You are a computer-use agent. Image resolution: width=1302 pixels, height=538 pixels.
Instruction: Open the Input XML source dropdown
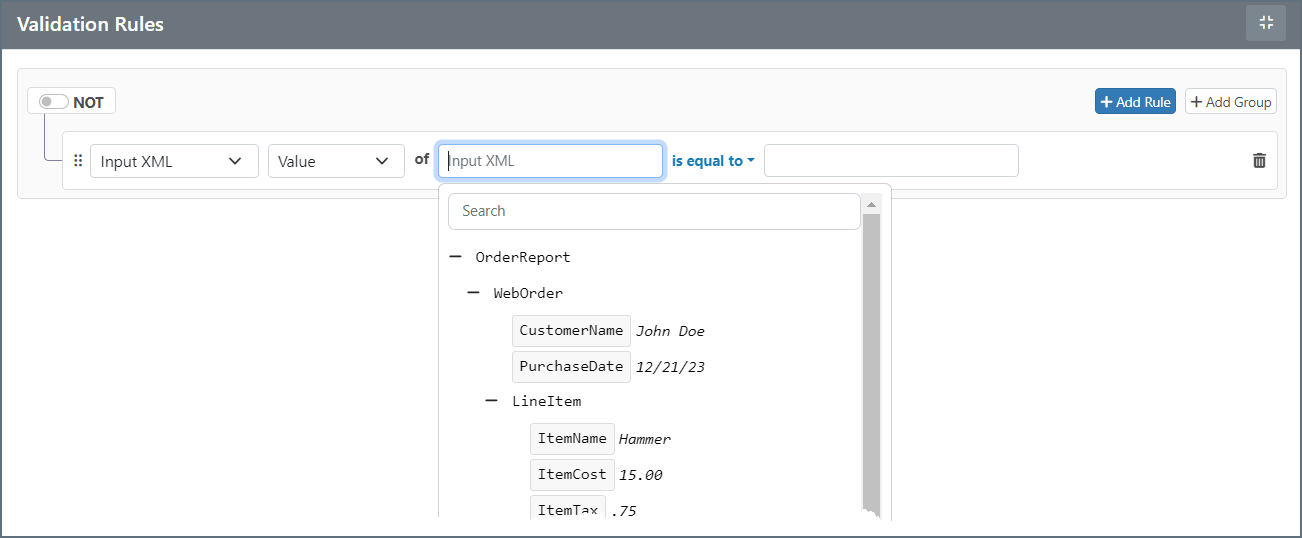174,161
